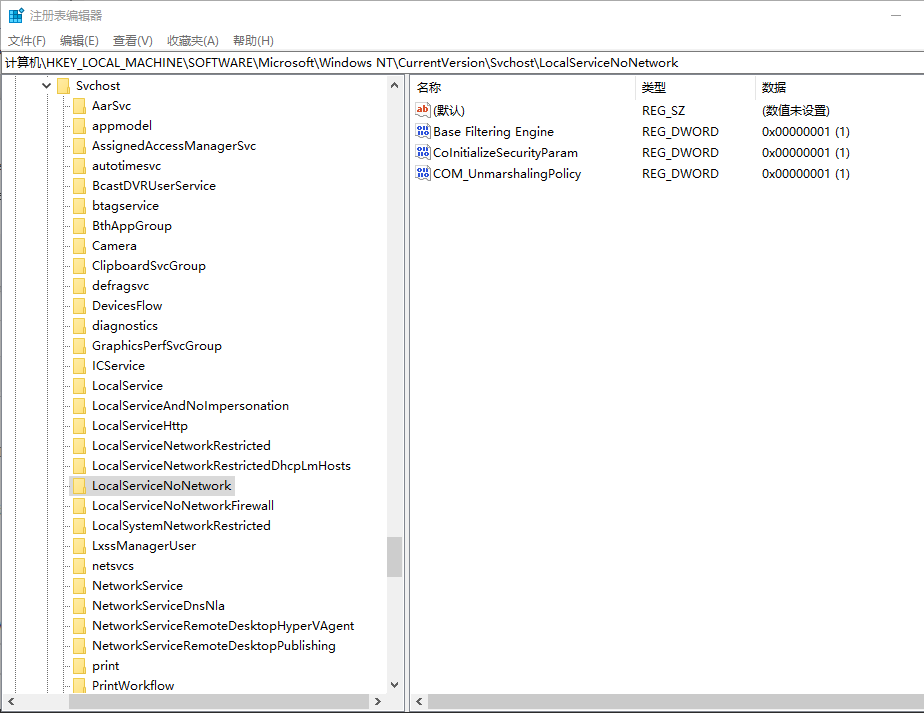Click the ICService folder icon
The image size is (924, 713).
[x=80, y=366]
